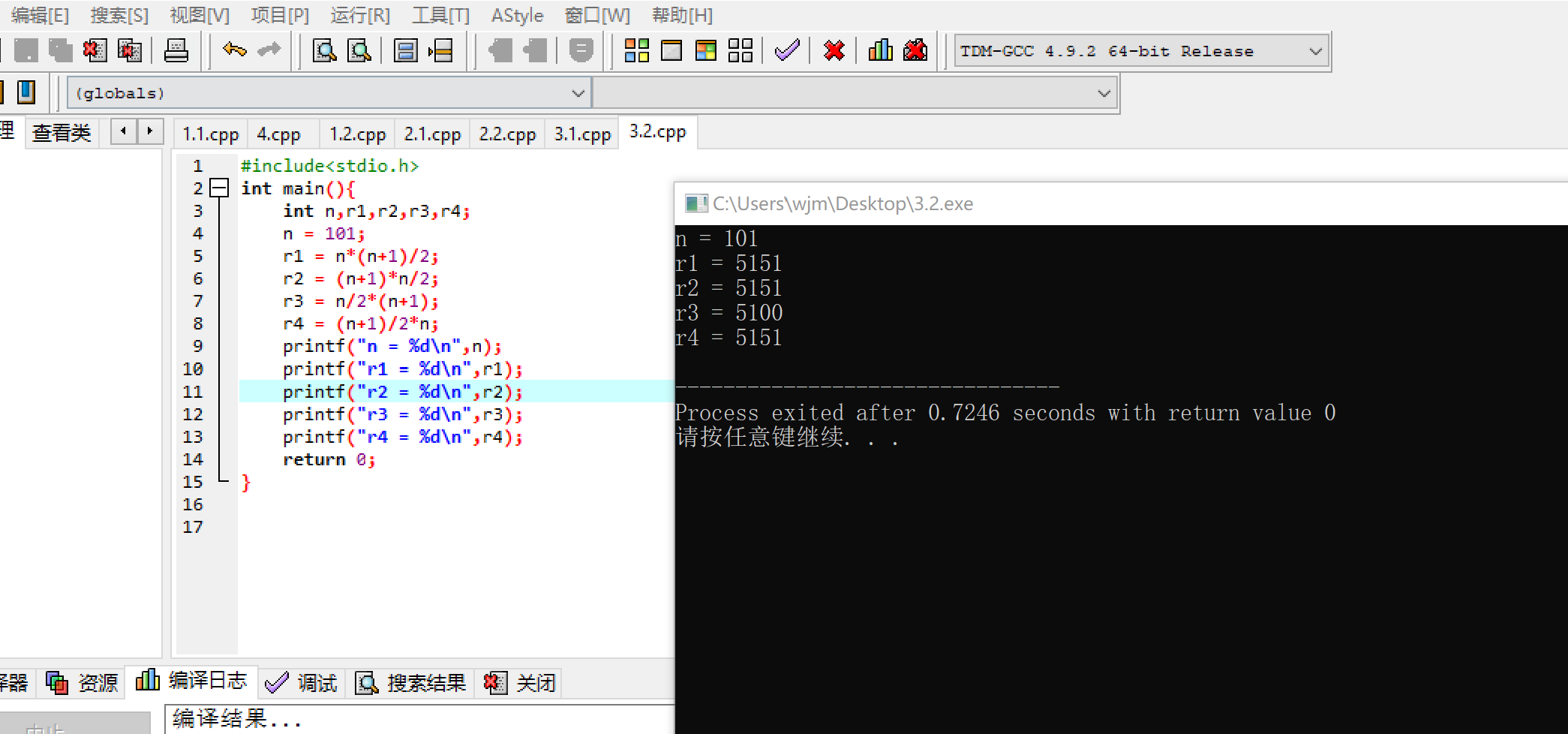Click the Goto Line toolbar icon

pyautogui.click(x=440, y=51)
